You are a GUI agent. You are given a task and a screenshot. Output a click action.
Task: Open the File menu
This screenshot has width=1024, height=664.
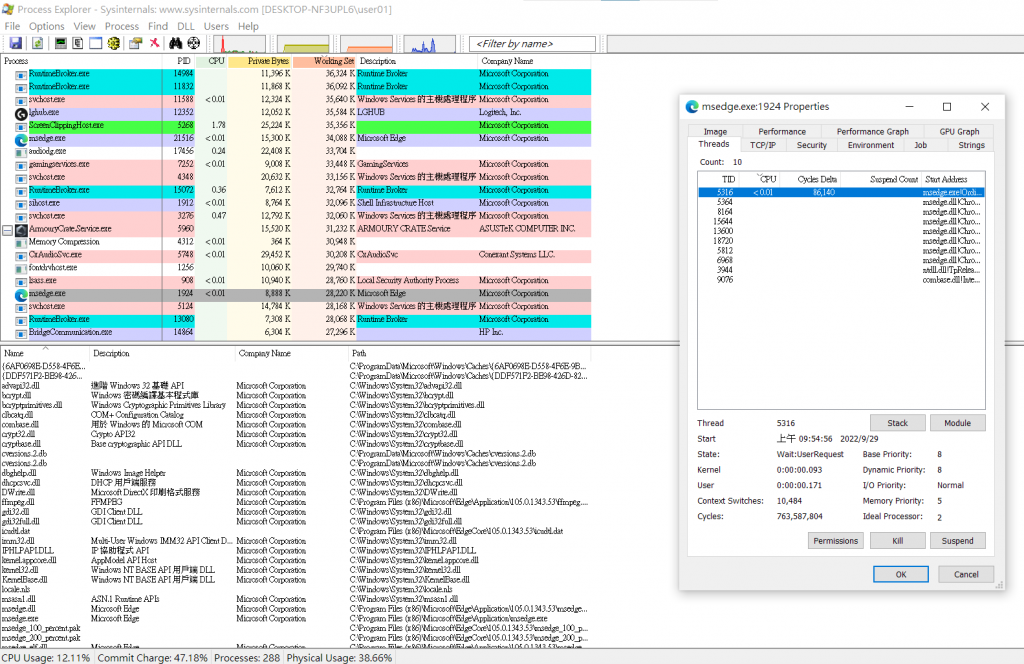point(12,26)
